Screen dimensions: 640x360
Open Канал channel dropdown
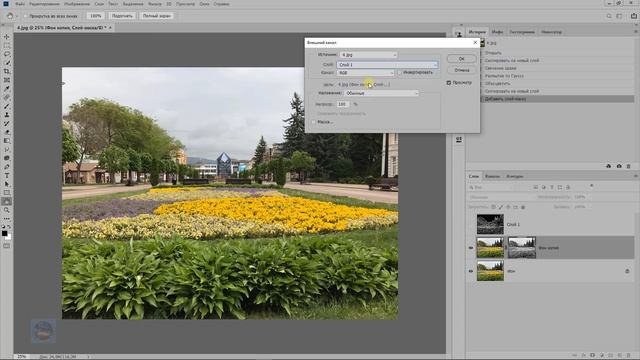click(365, 73)
